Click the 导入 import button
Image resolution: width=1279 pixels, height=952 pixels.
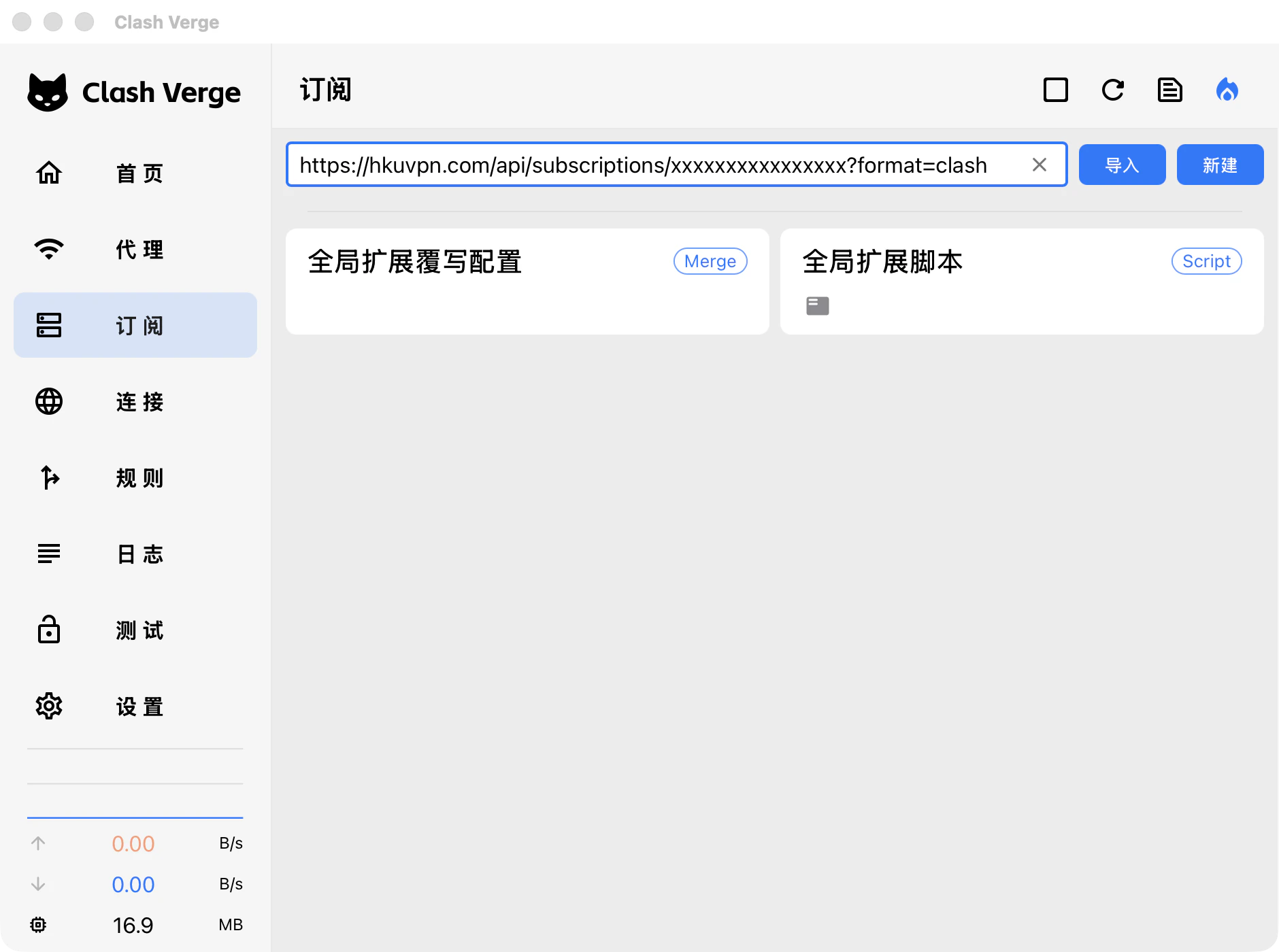[x=1123, y=165]
